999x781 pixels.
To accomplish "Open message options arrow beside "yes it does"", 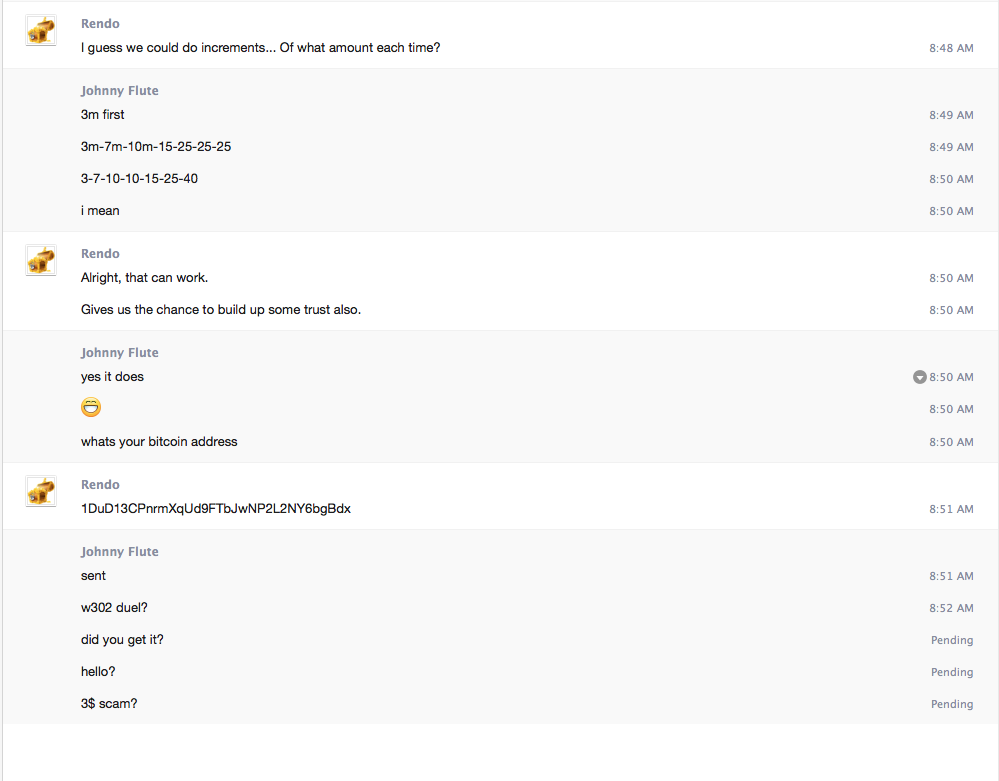I will 919,377.
